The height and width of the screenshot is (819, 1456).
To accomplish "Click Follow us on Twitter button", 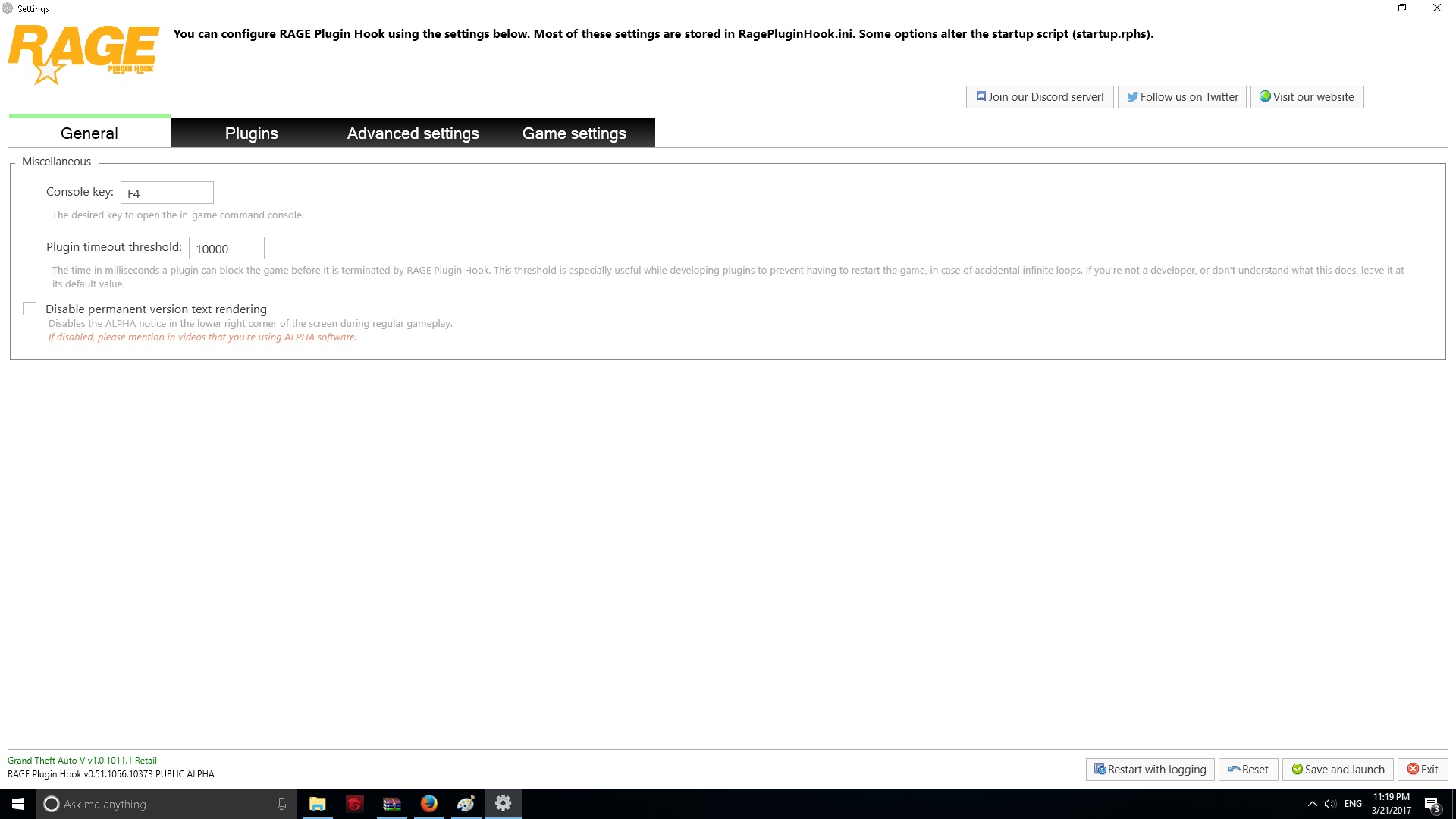I will (x=1181, y=97).
